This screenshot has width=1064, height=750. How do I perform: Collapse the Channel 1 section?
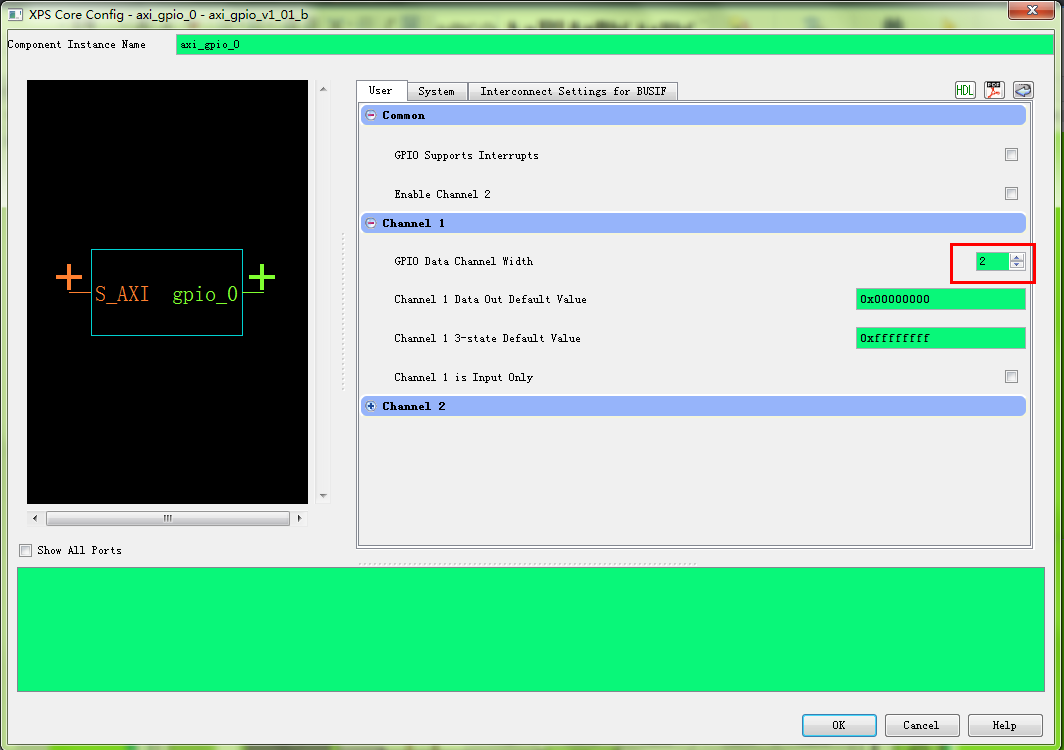point(371,224)
